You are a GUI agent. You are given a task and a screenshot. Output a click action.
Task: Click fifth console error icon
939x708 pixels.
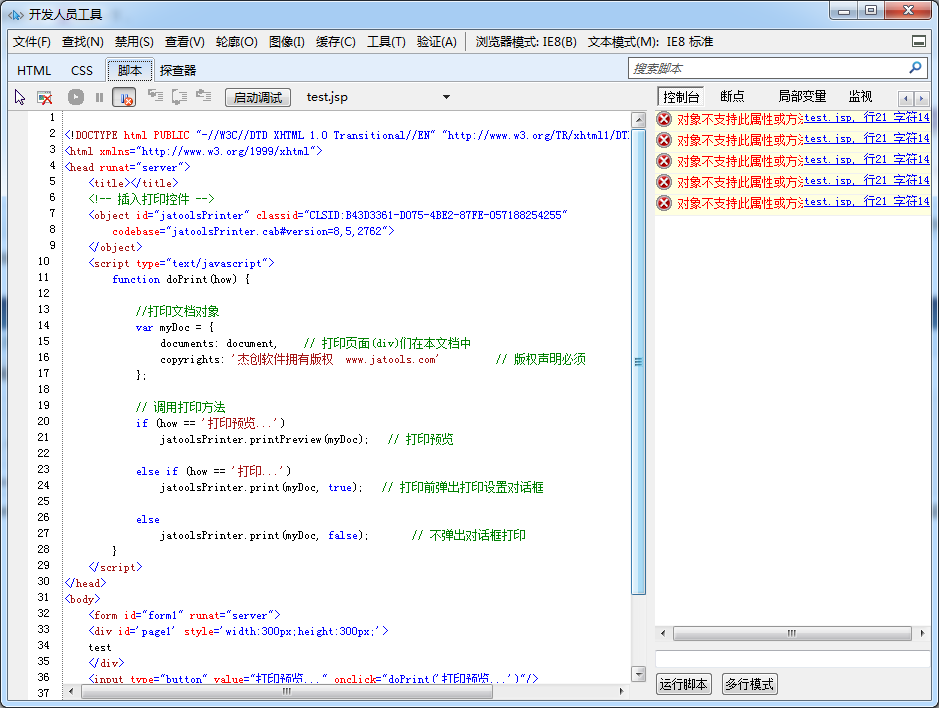664,203
